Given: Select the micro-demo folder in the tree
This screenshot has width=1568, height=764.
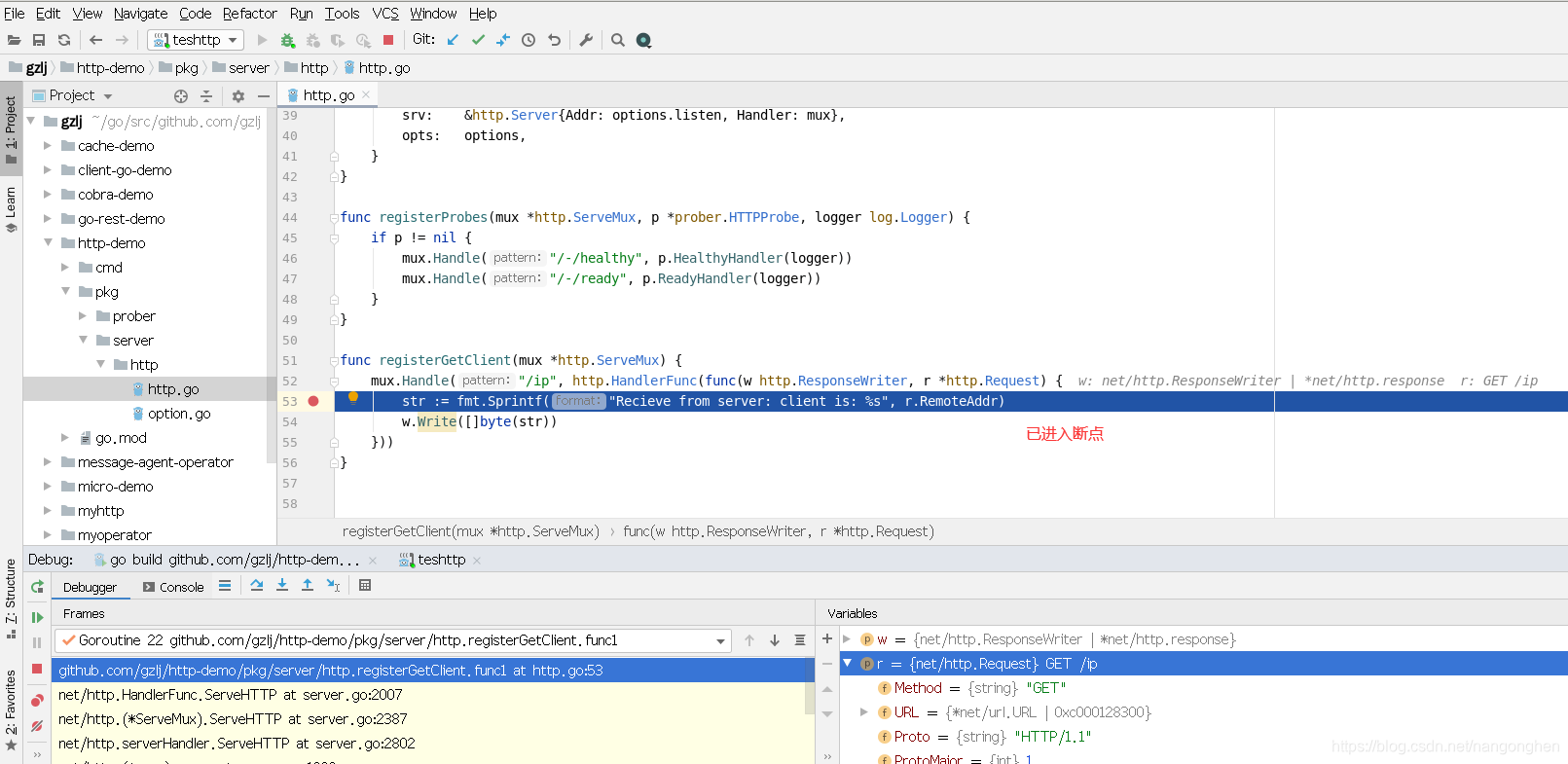Looking at the screenshot, I should (x=115, y=487).
